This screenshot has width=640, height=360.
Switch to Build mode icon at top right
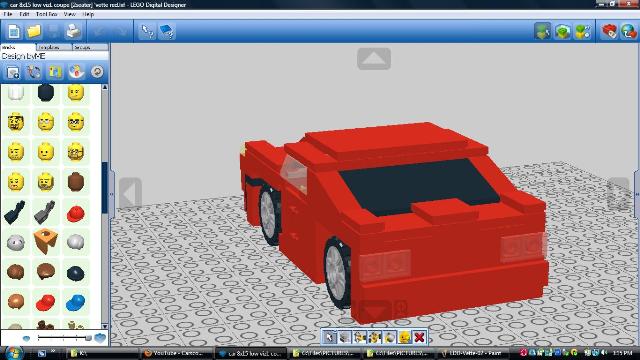(542, 31)
